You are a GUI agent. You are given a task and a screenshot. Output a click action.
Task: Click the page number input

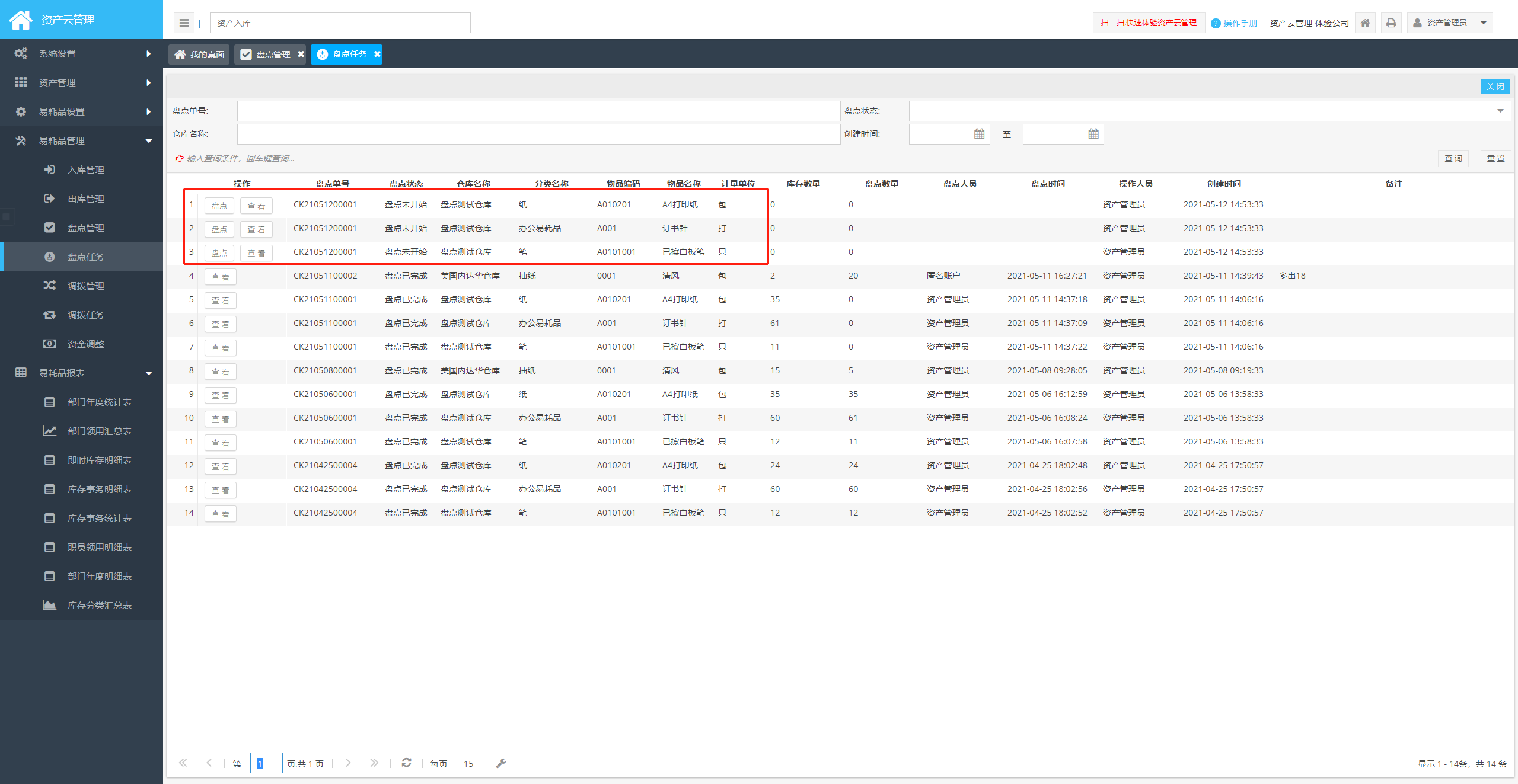(266, 763)
